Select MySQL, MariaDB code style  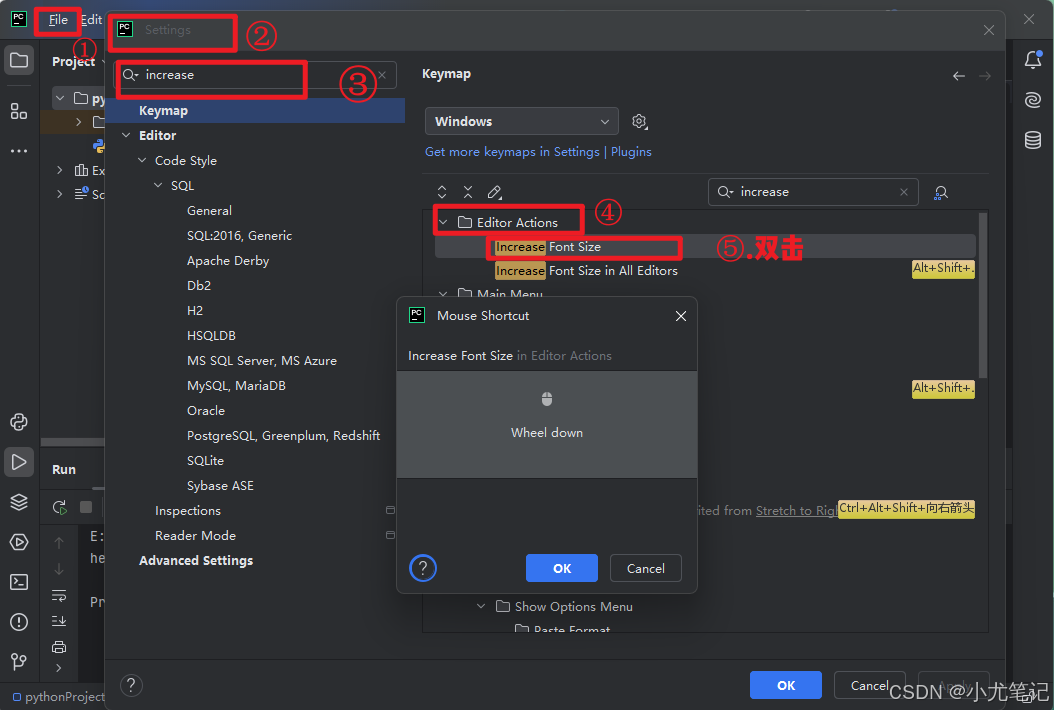click(x=236, y=385)
